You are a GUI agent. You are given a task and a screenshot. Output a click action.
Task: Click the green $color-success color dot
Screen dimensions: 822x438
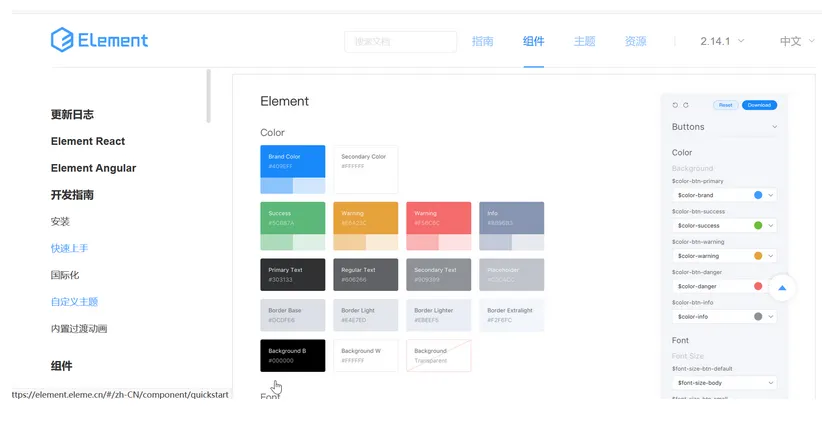[758, 225]
